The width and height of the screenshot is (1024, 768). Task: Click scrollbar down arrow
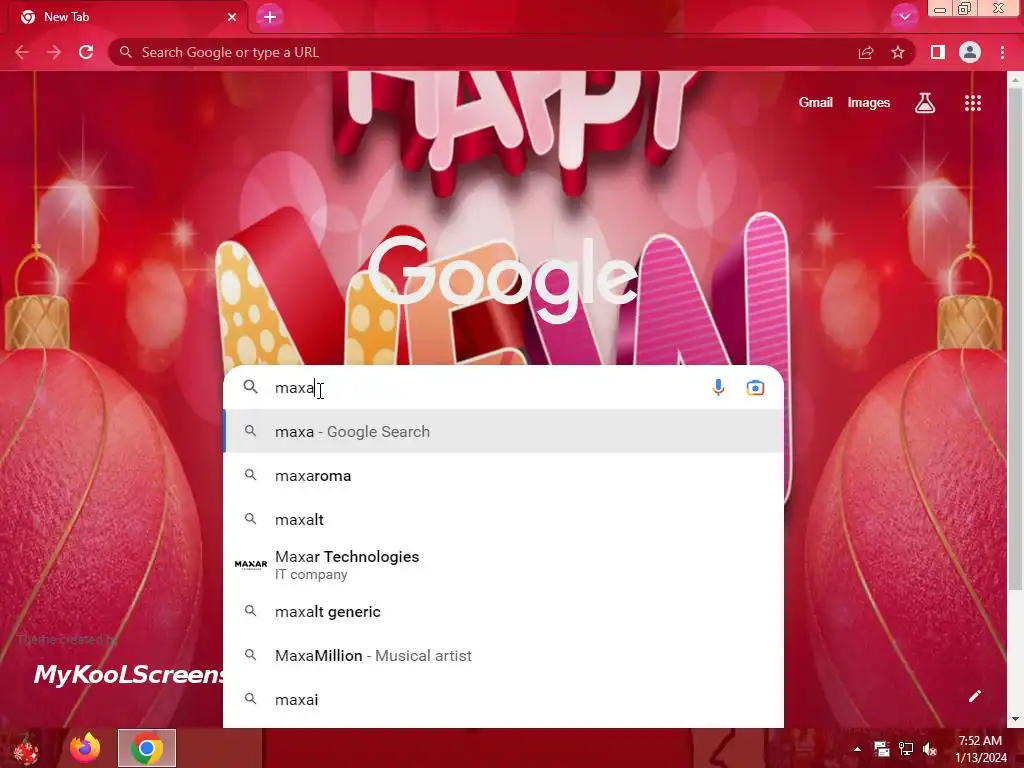[1015, 719]
